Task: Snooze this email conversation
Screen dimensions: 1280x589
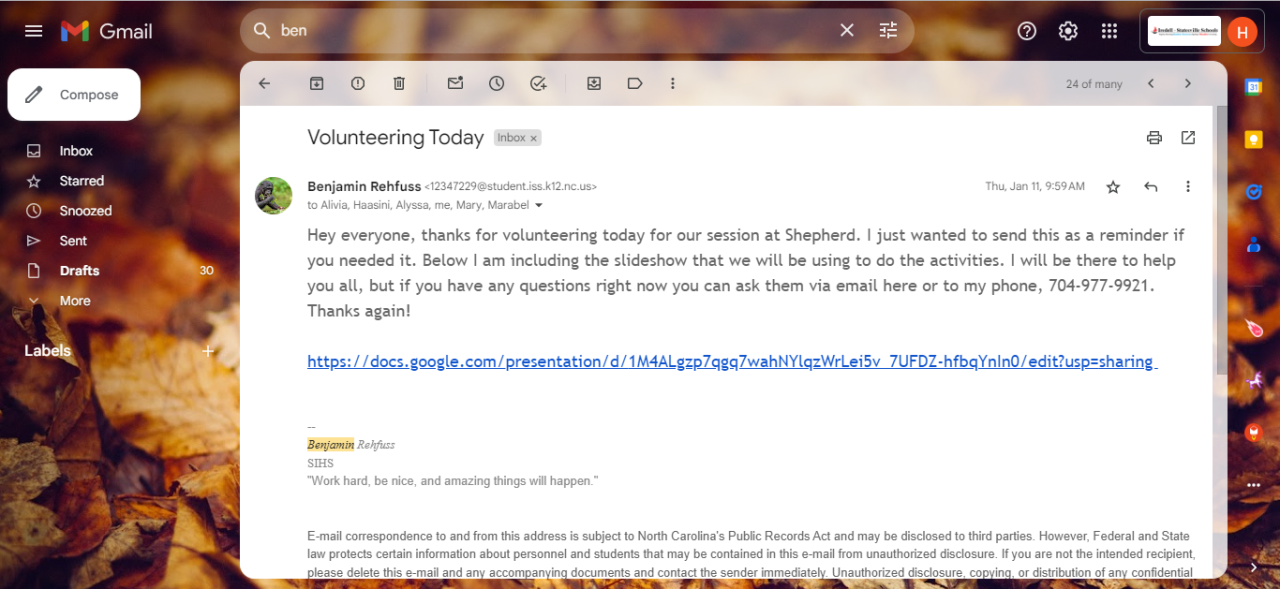Action: (x=497, y=84)
